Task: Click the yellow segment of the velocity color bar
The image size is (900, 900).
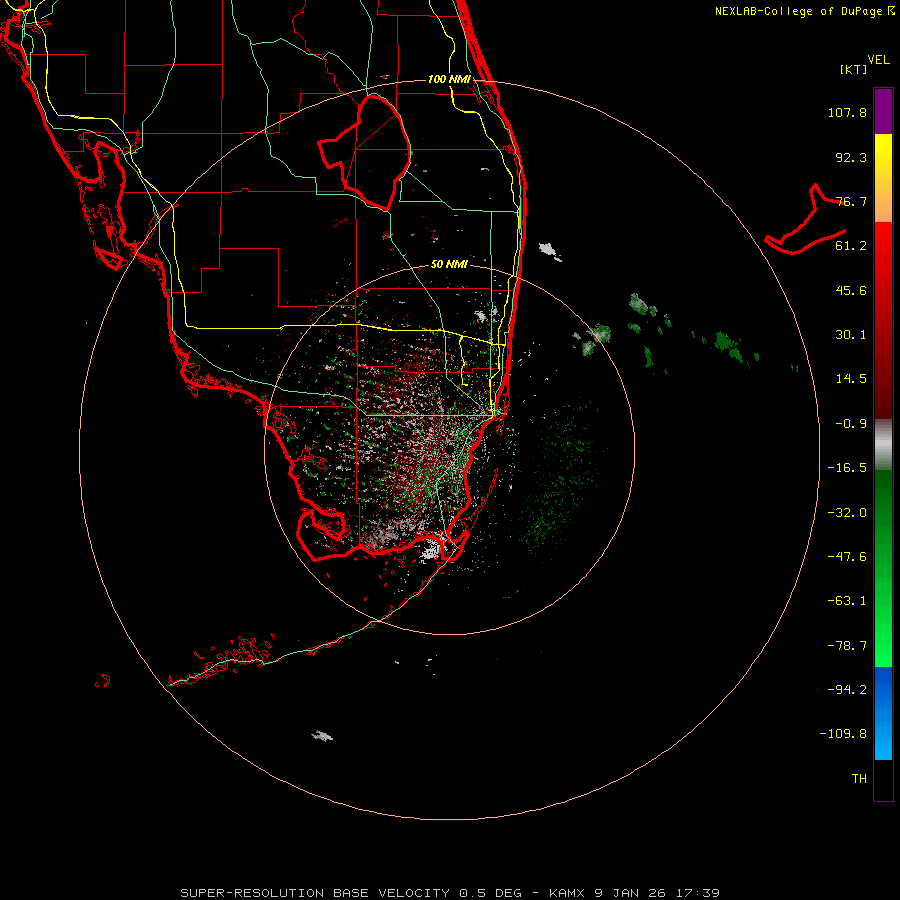Action: pyautogui.click(x=883, y=178)
